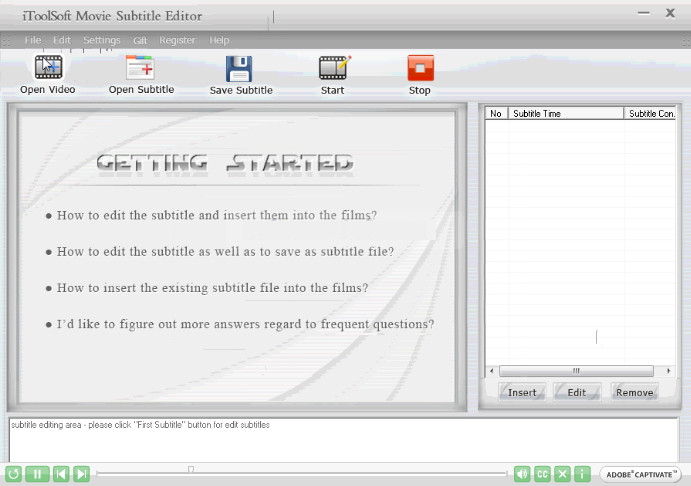Open the File menu
691x486 pixels.
(x=33, y=40)
